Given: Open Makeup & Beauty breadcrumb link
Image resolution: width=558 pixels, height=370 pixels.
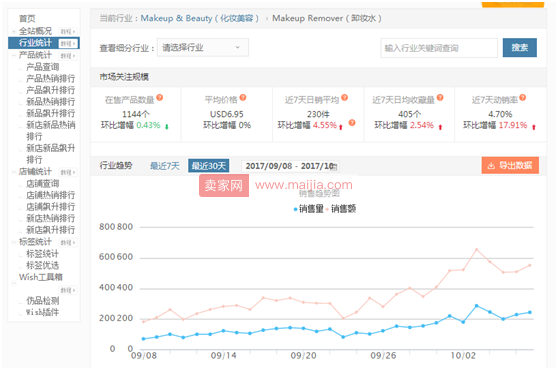Looking at the screenshot, I should pyautogui.click(x=200, y=18).
